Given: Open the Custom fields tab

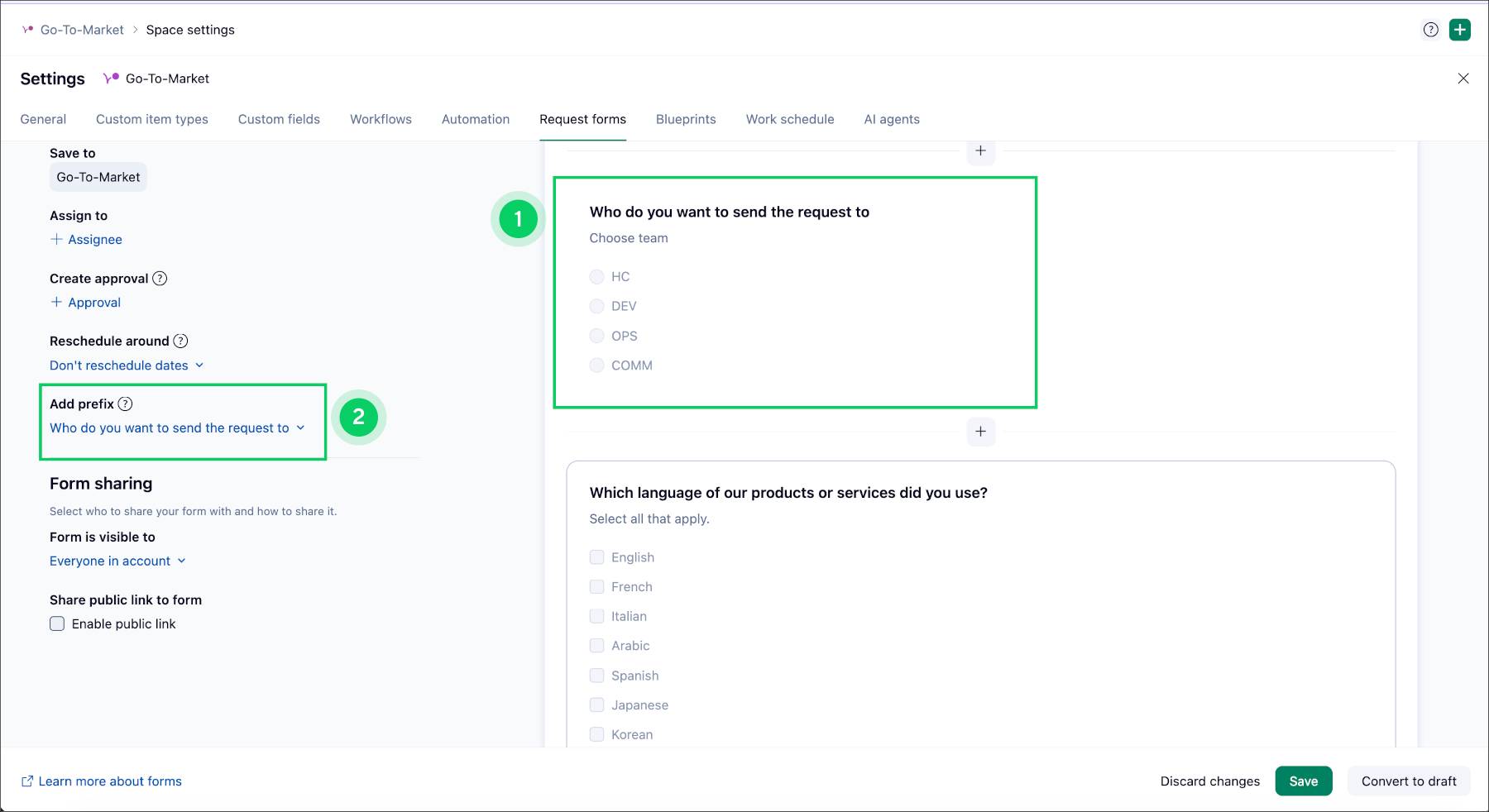Looking at the screenshot, I should click(x=279, y=119).
